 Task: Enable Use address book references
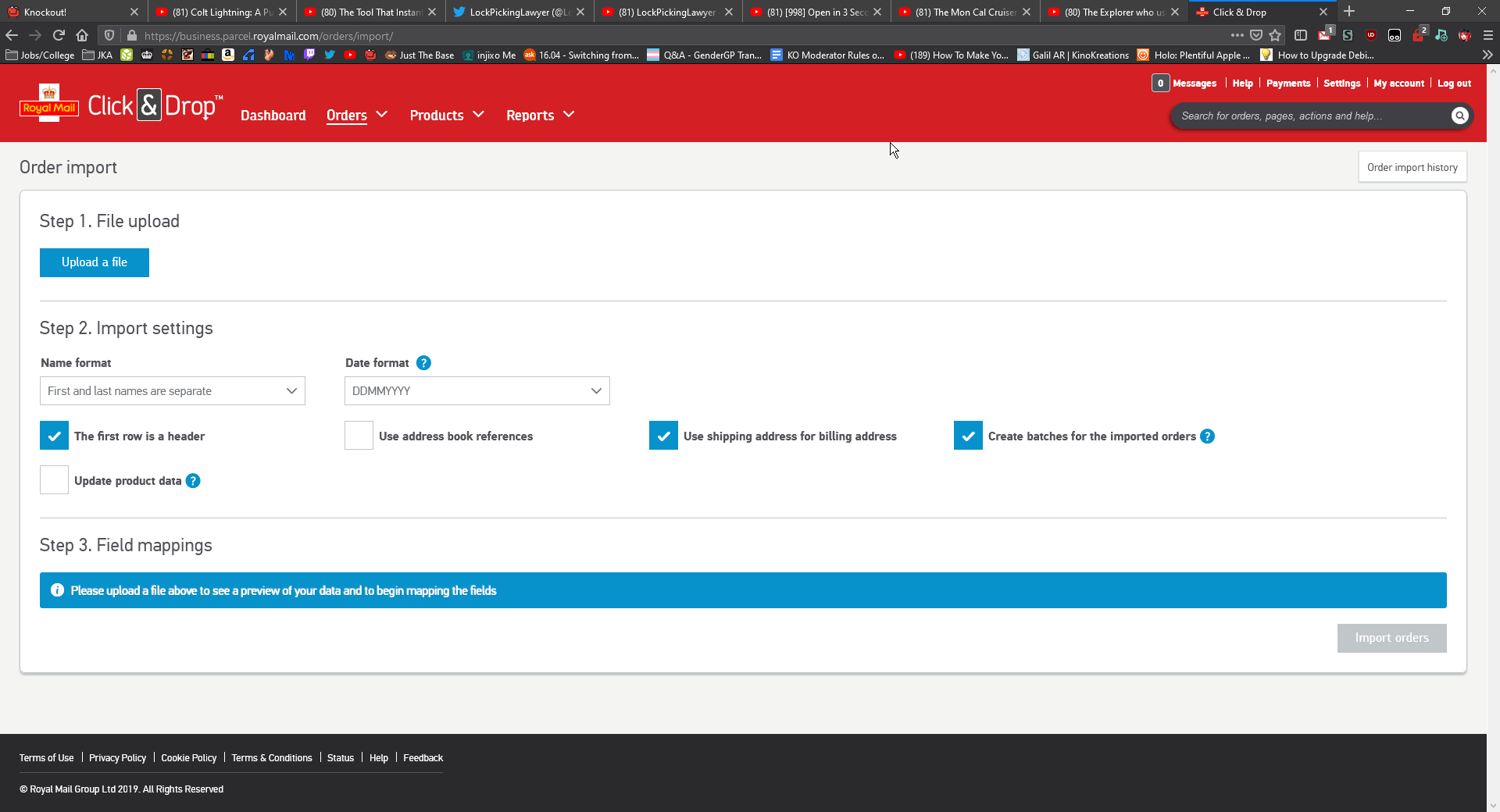(359, 436)
